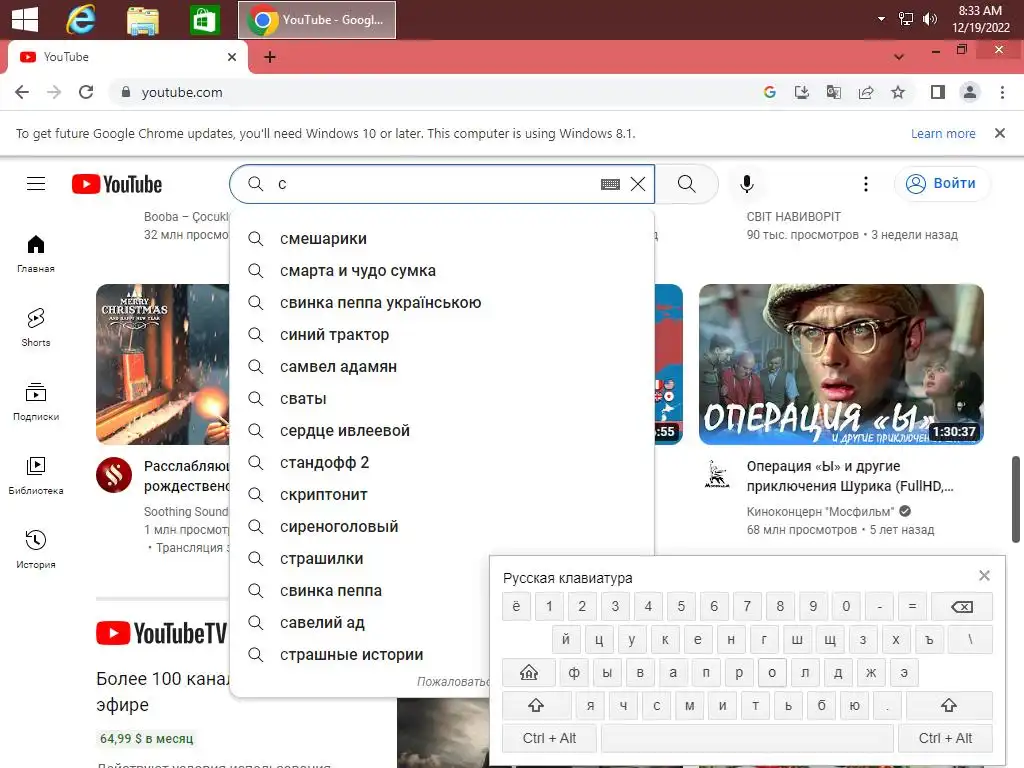This screenshot has height=768, width=1024.
Task: Go to the Главная home section
Action: point(36,254)
